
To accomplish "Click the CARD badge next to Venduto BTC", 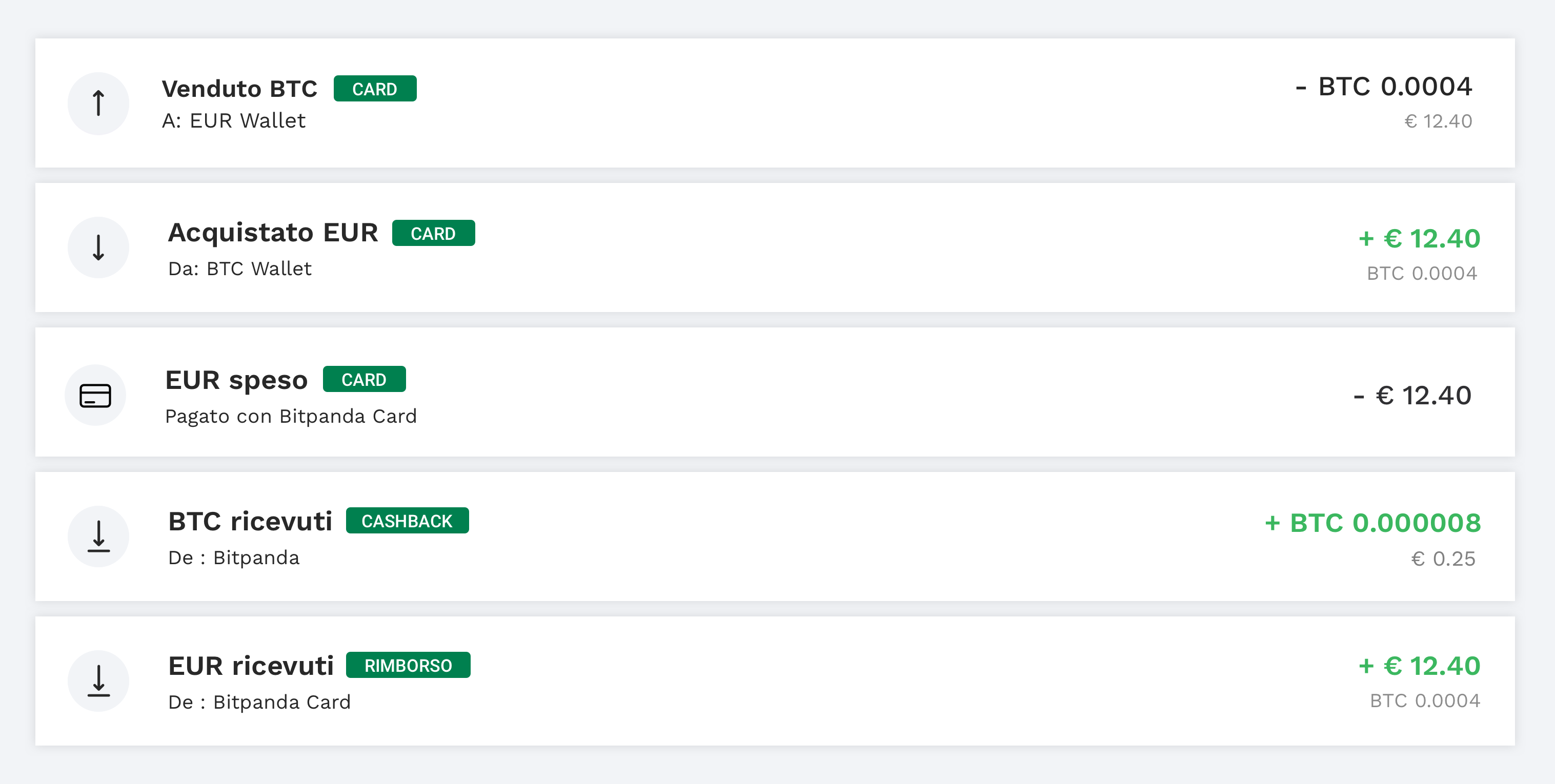I will click(x=375, y=88).
